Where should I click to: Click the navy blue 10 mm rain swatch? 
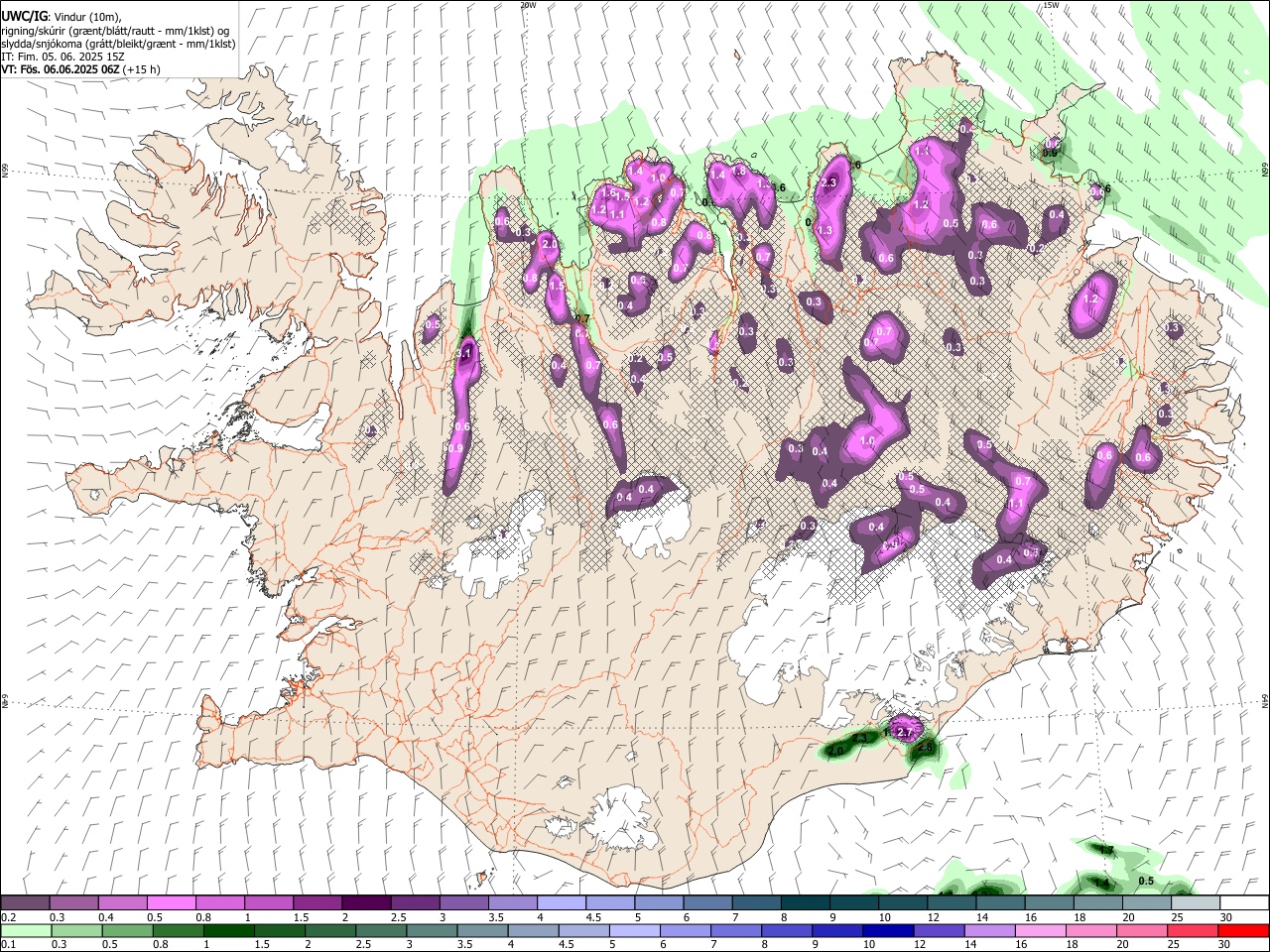point(887,931)
